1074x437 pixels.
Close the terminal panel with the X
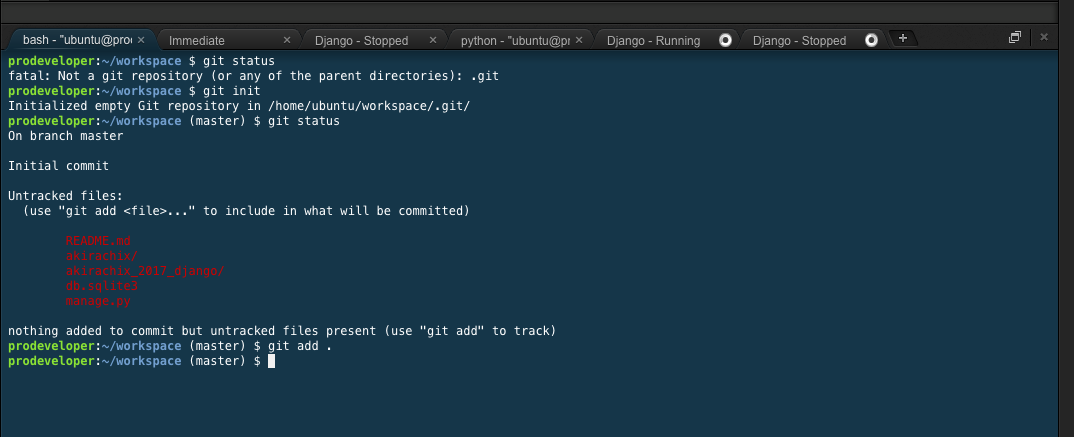coord(1044,38)
